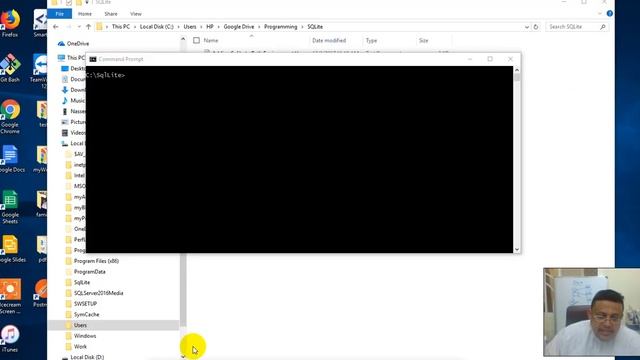Screen dimensions: 640x360
Task: Open address bar history dropdown
Action: point(527,27)
